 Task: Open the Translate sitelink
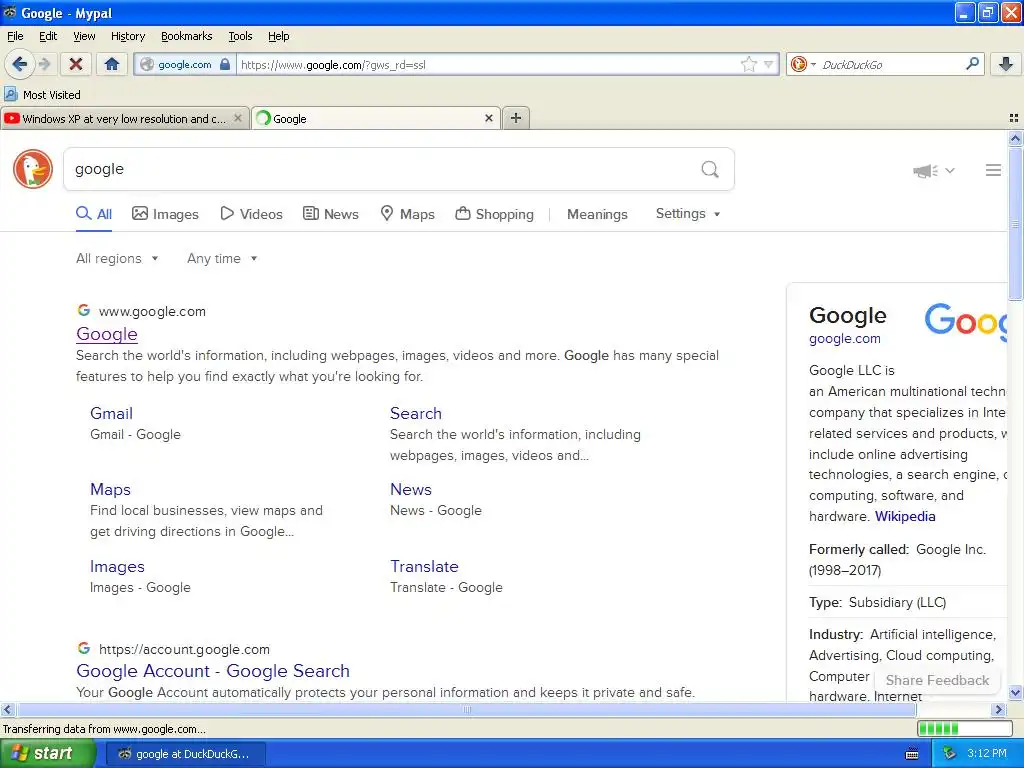424,566
